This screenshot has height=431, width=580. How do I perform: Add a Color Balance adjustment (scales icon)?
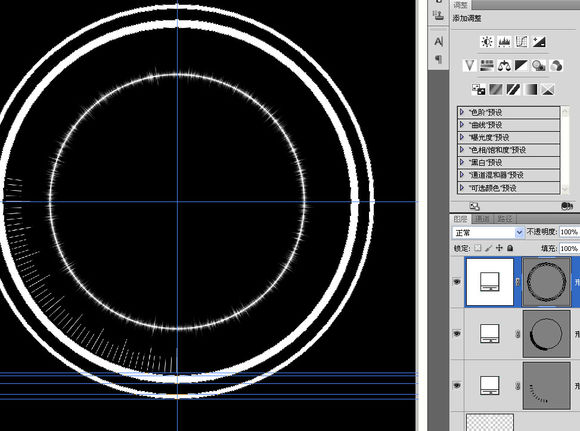click(x=504, y=66)
